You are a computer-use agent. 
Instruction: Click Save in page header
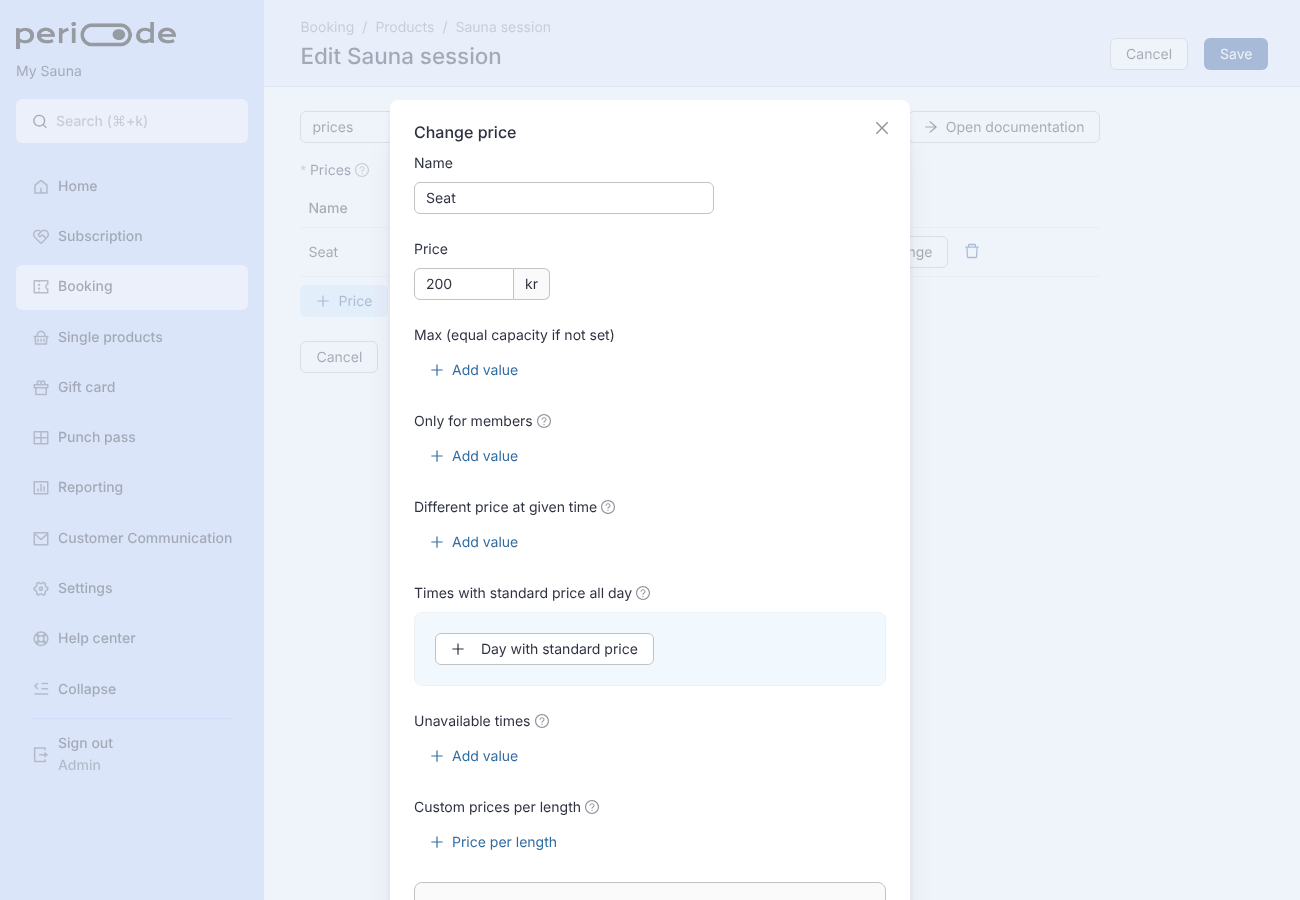[x=1236, y=54]
